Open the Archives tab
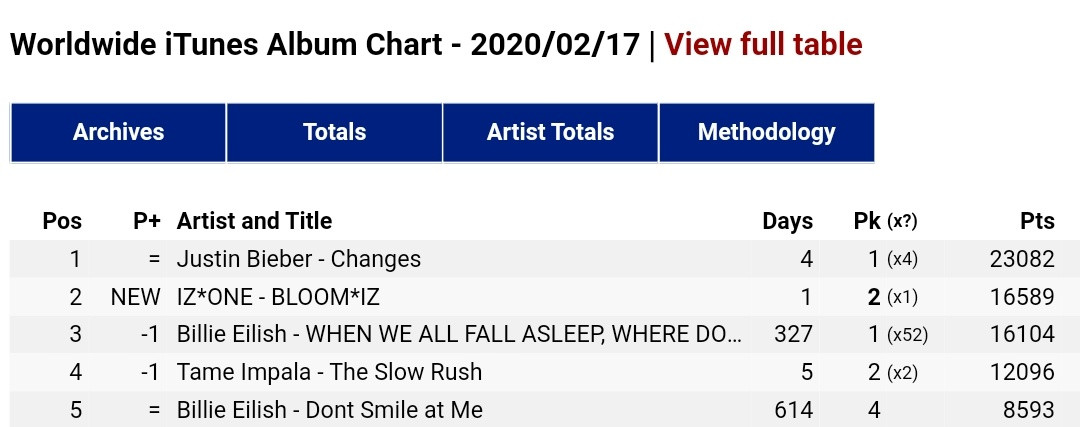This screenshot has width=1080, height=427. click(x=118, y=132)
